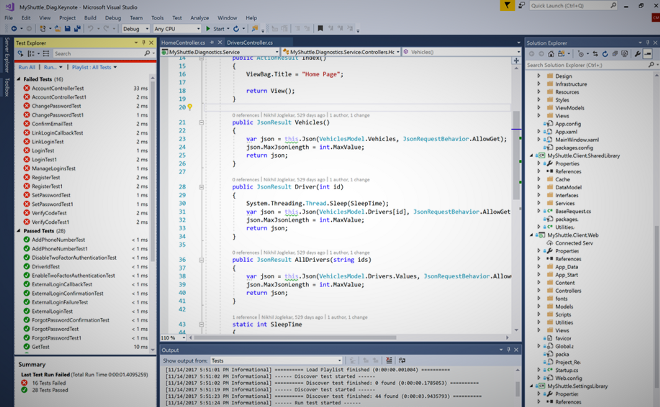Click Run All in Test Explorer
The height and width of the screenshot is (407, 660).
tap(27, 67)
